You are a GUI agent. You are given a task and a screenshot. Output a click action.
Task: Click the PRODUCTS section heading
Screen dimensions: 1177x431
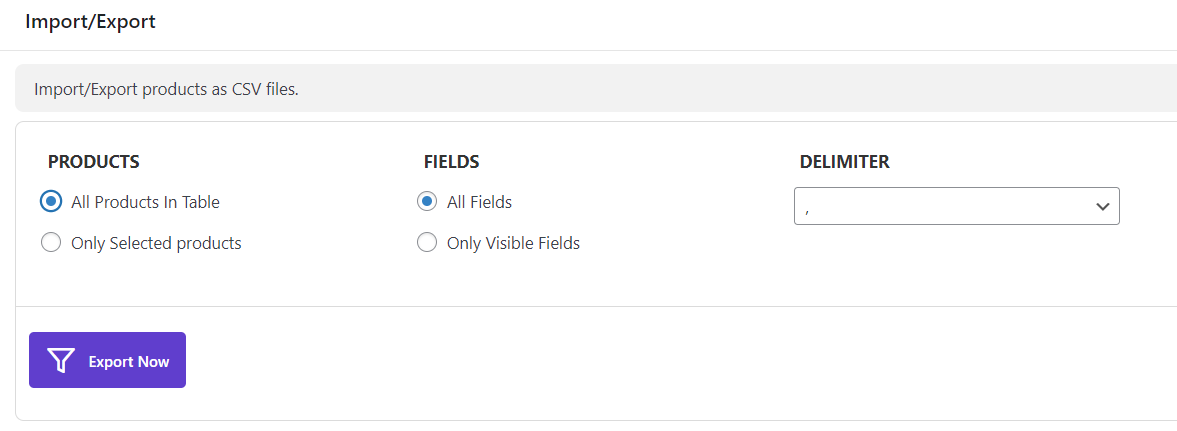(x=93, y=162)
